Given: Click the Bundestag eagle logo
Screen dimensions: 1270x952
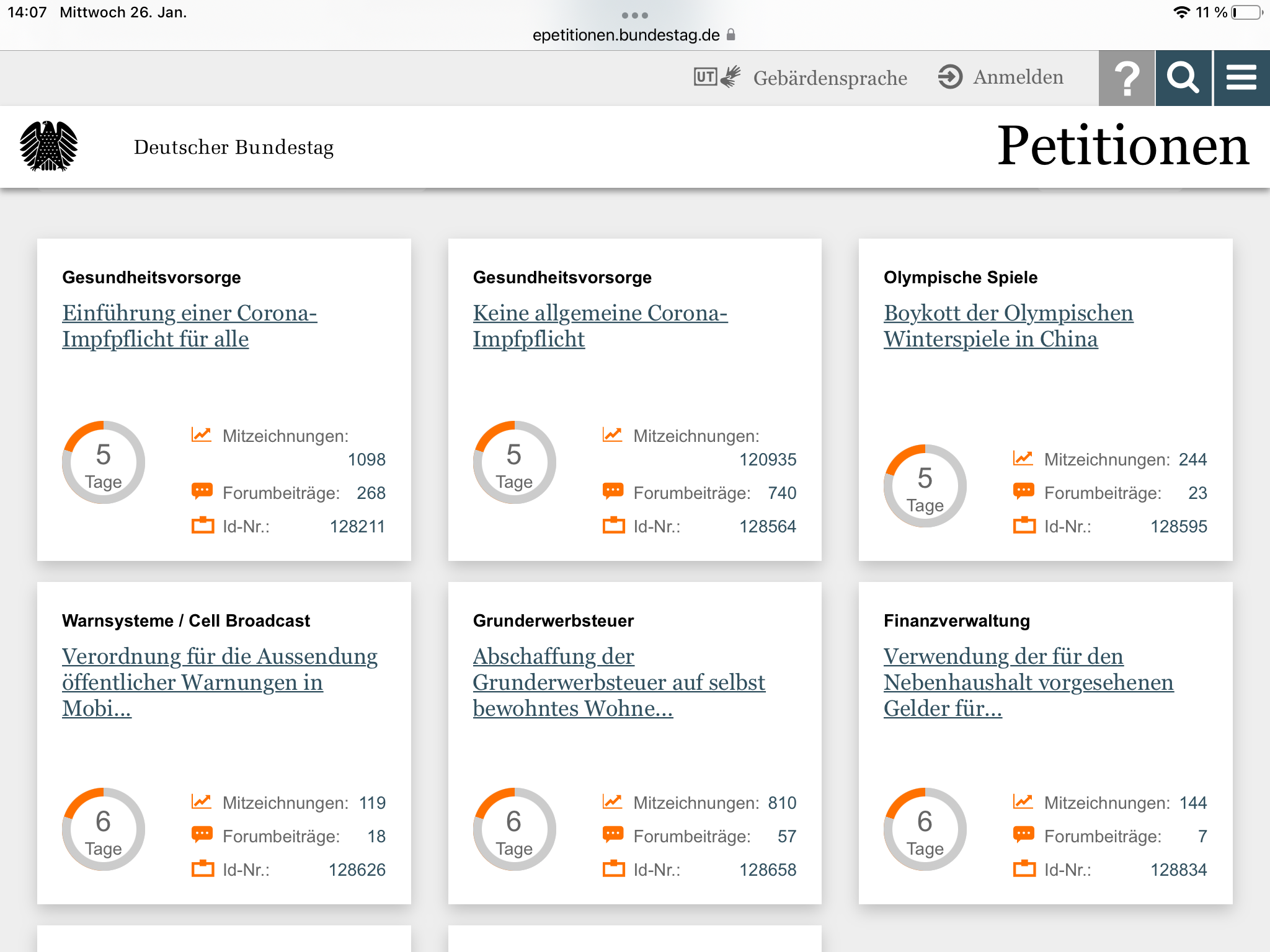Looking at the screenshot, I should click(x=48, y=147).
